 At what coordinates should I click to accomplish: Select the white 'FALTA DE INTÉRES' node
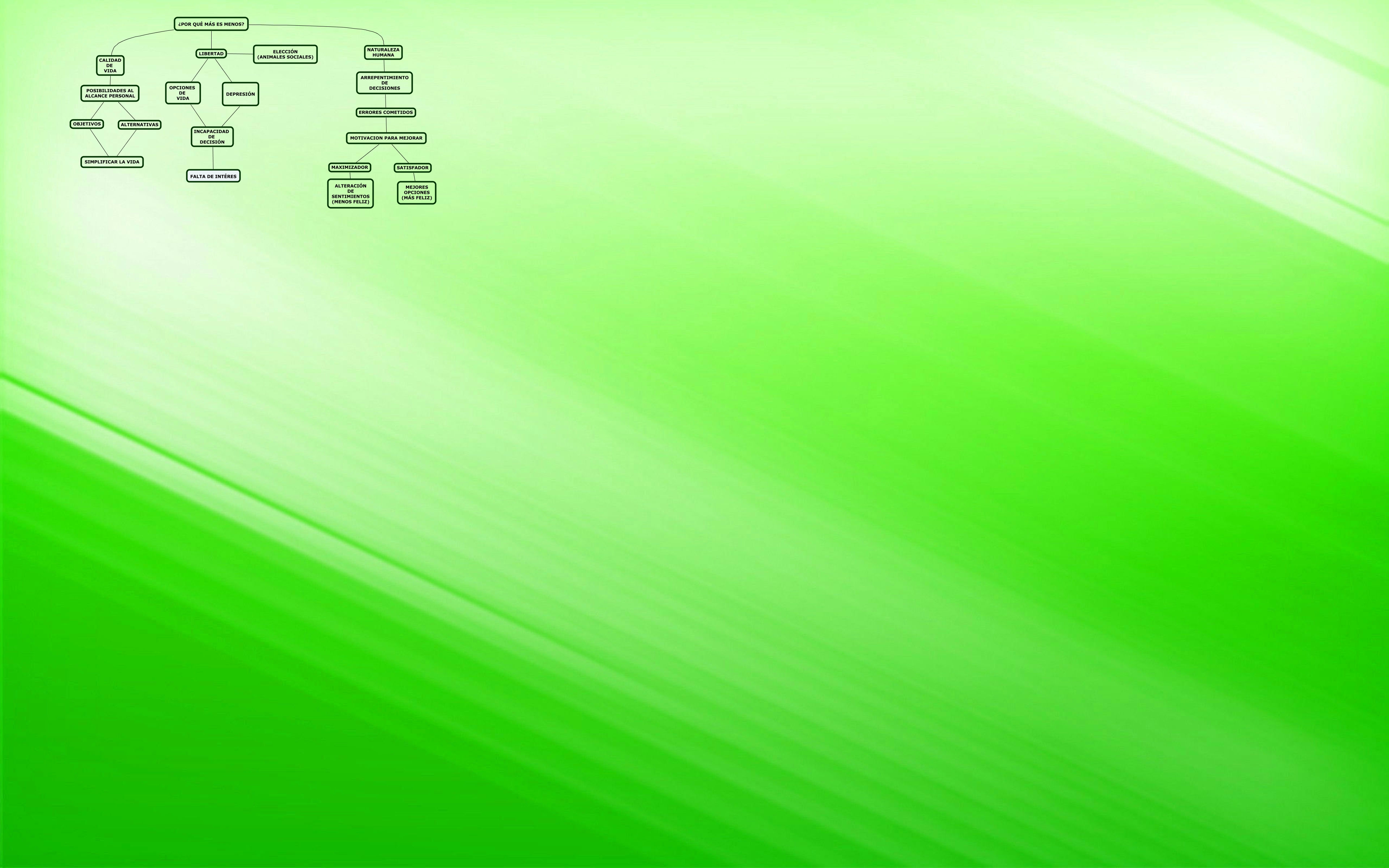point(213,176)
